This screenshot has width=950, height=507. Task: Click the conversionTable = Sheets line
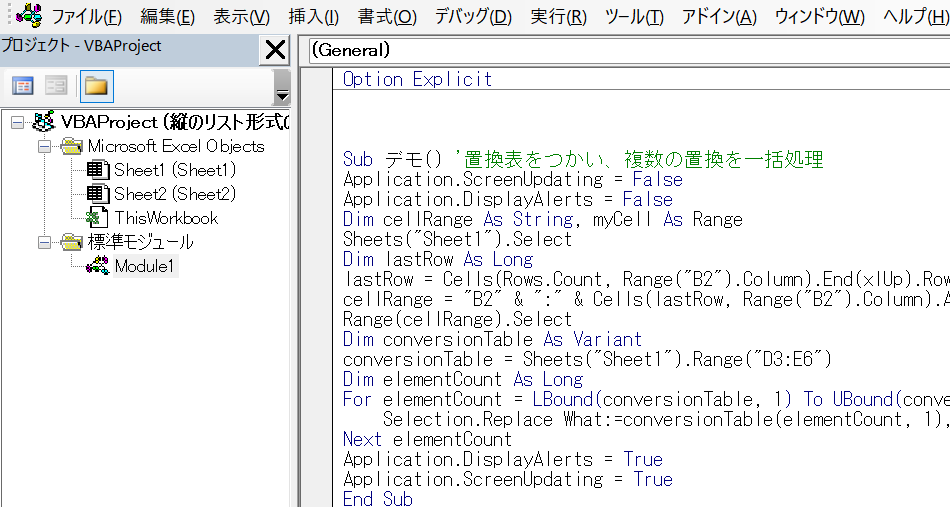point(587,359)
